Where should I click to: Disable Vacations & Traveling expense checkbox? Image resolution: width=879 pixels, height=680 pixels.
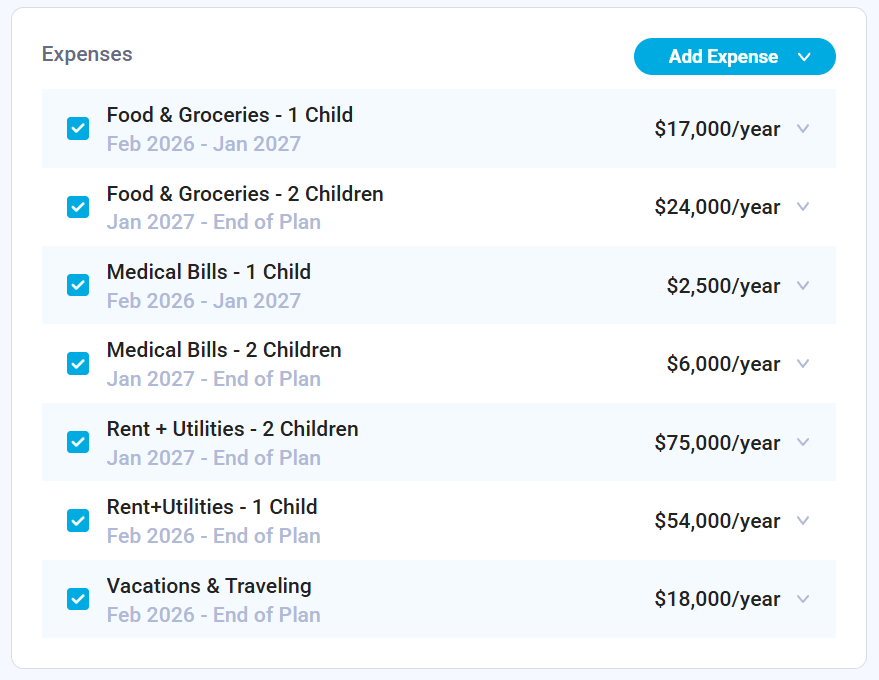click(x=78, y=599)
